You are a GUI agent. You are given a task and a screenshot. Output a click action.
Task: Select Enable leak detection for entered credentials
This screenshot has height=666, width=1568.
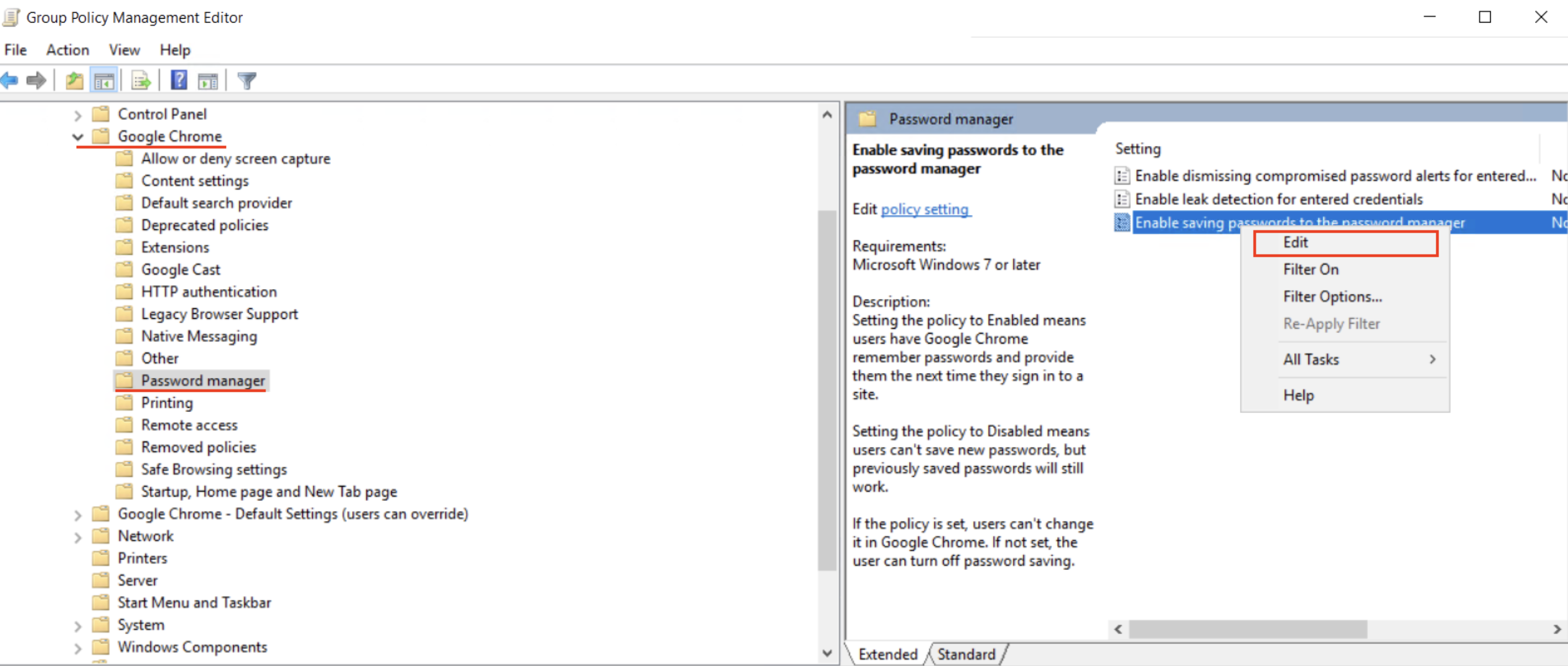[x=1278, y=199]
